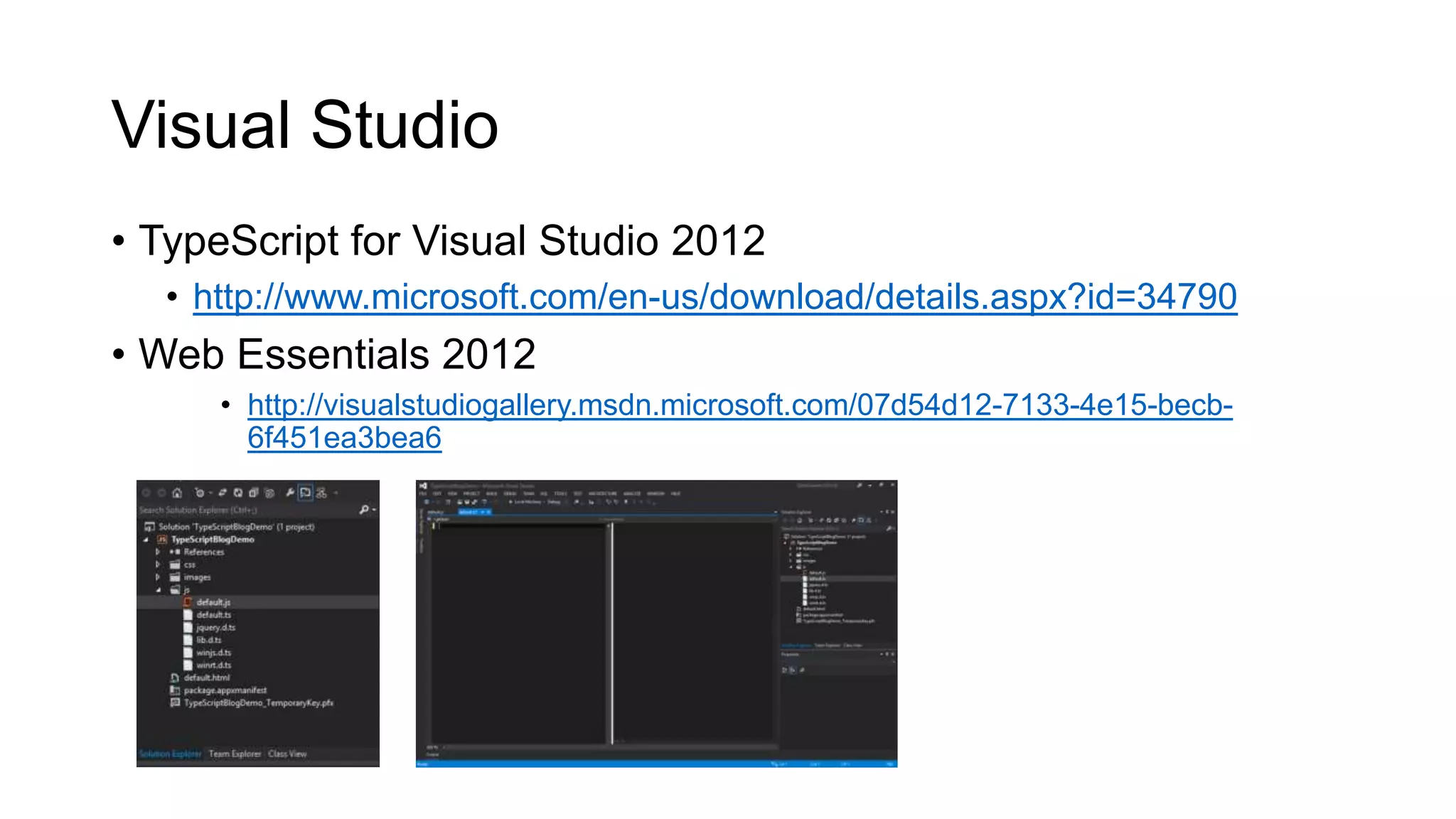The image size is (1456, 819).
Task: Select default.js file
Action: click(213, 602)
